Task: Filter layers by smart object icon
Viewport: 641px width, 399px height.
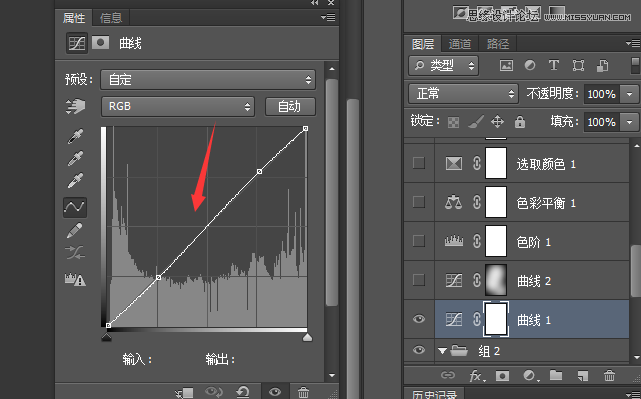Action: 602,65
